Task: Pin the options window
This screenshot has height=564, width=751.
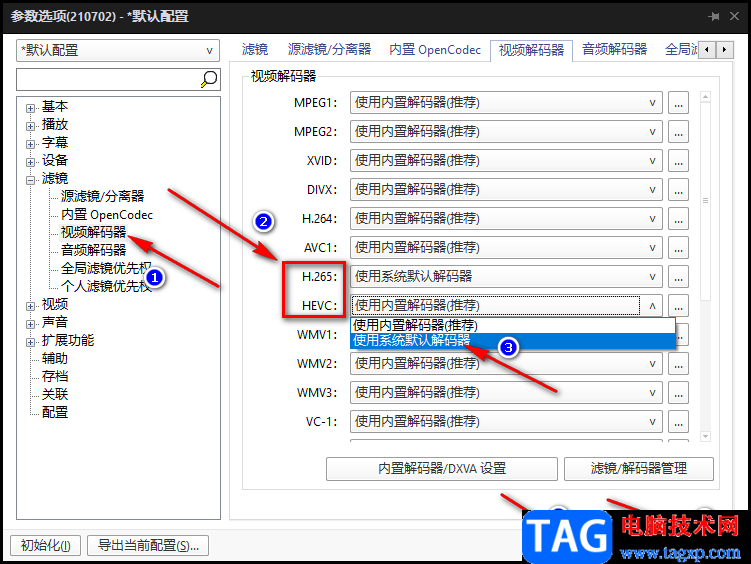Action: [714, 16]
